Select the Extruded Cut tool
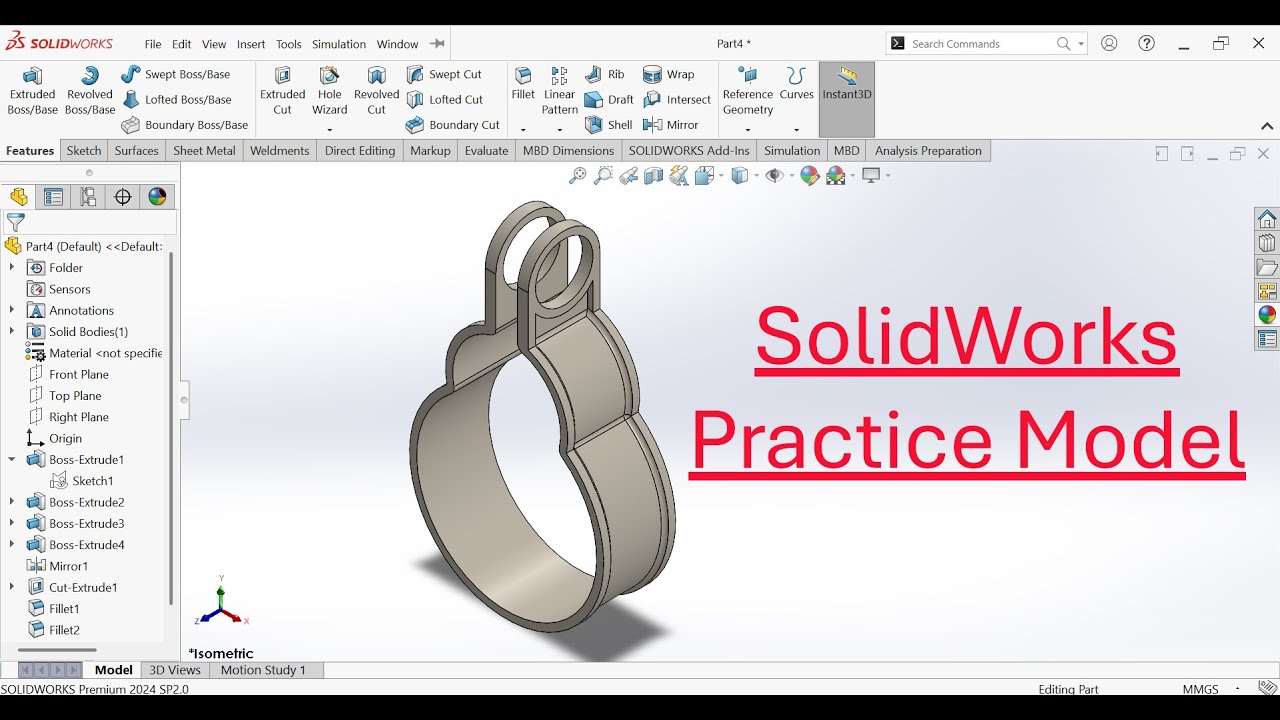The image size is (1280, 720). pyautogui.click(x=282, y=91)
